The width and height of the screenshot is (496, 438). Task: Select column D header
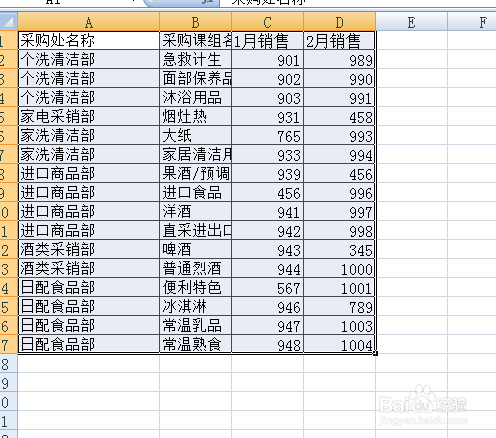(x=339, y=22)
